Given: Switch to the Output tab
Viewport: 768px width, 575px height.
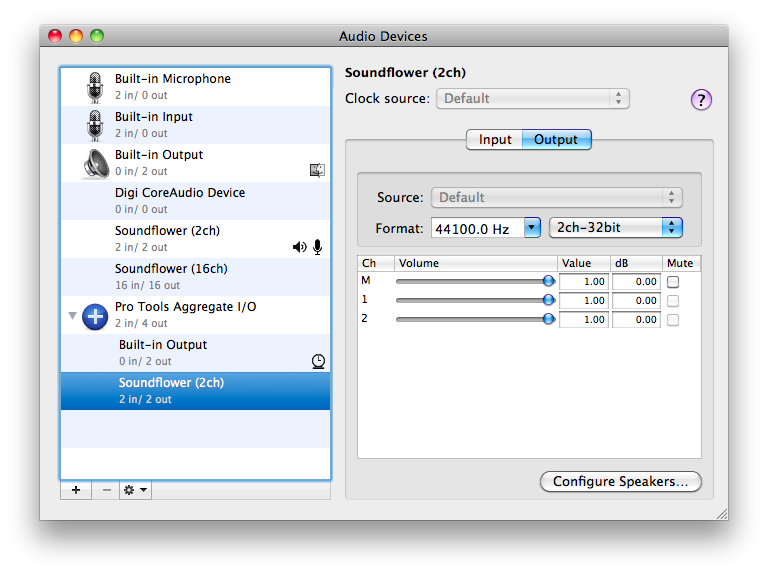Looking at the screenshot, I should tap(556, 140).
